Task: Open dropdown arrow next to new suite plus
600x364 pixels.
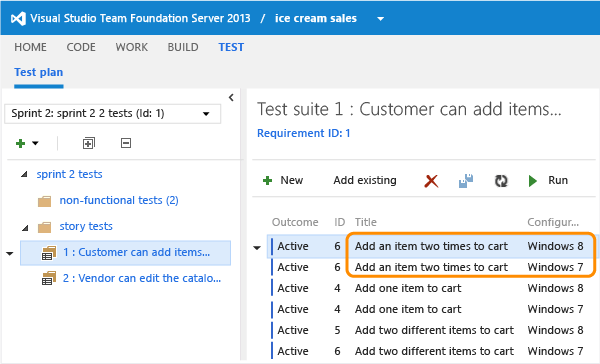Action: pos(35,144)
